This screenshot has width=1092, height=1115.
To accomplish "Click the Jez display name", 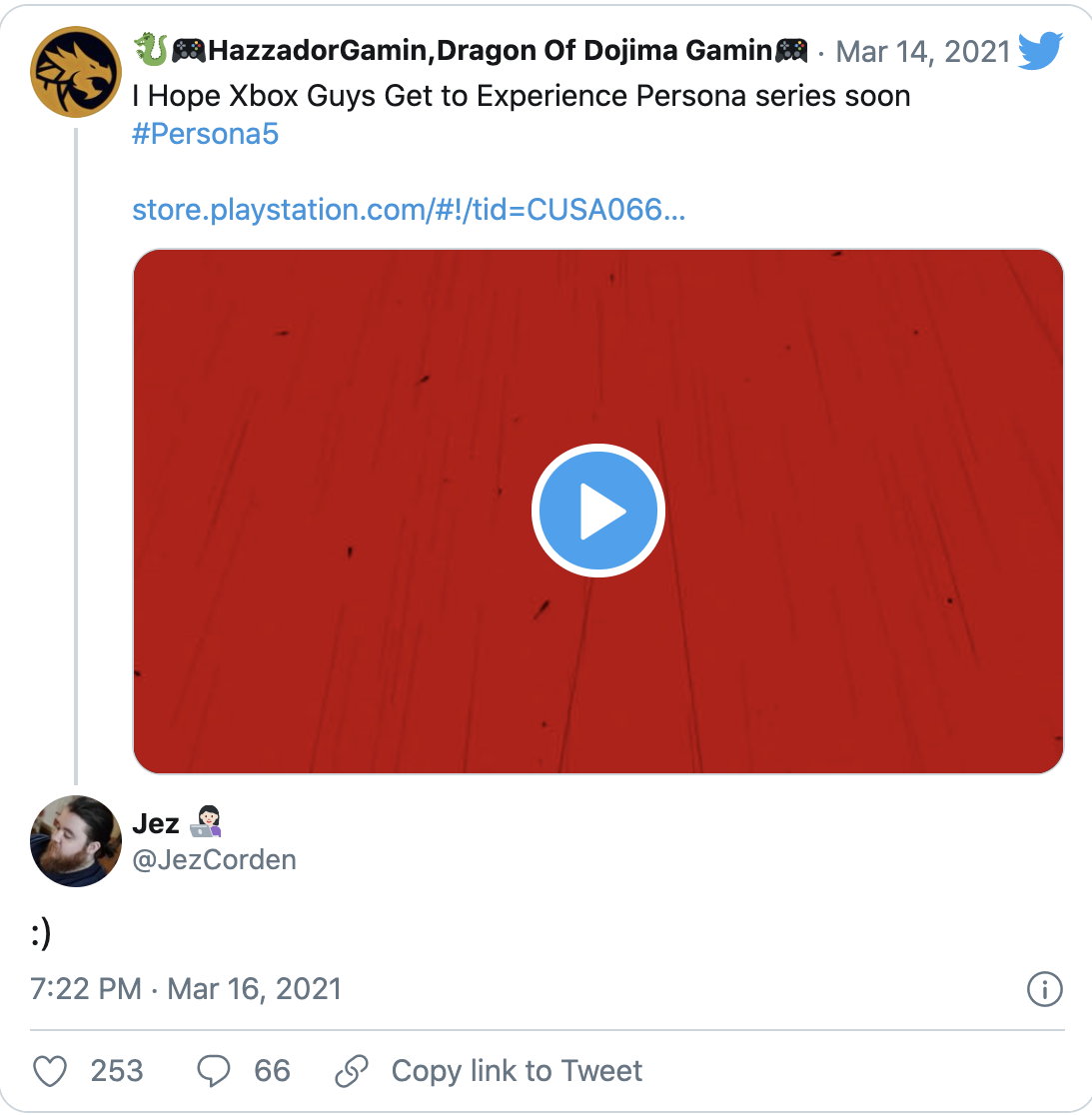I will pyautogui.click(x=156, y=823).
